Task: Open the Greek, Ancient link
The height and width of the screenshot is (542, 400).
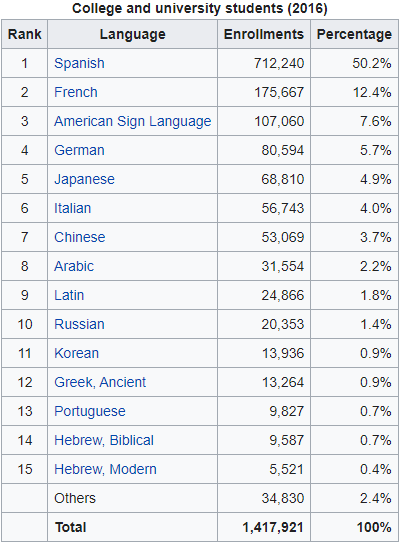Action: point(100,383)
